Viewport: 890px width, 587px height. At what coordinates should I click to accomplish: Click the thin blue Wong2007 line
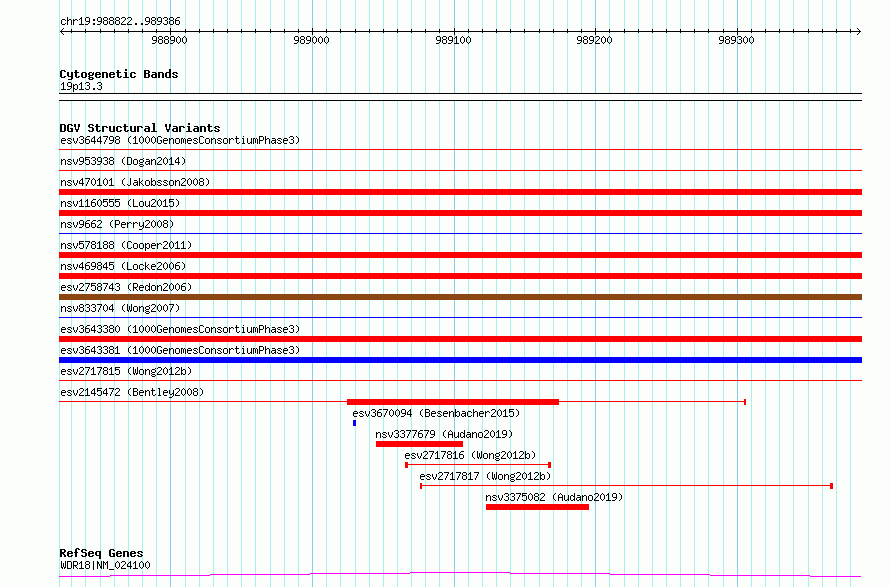[x=460, y=317]
